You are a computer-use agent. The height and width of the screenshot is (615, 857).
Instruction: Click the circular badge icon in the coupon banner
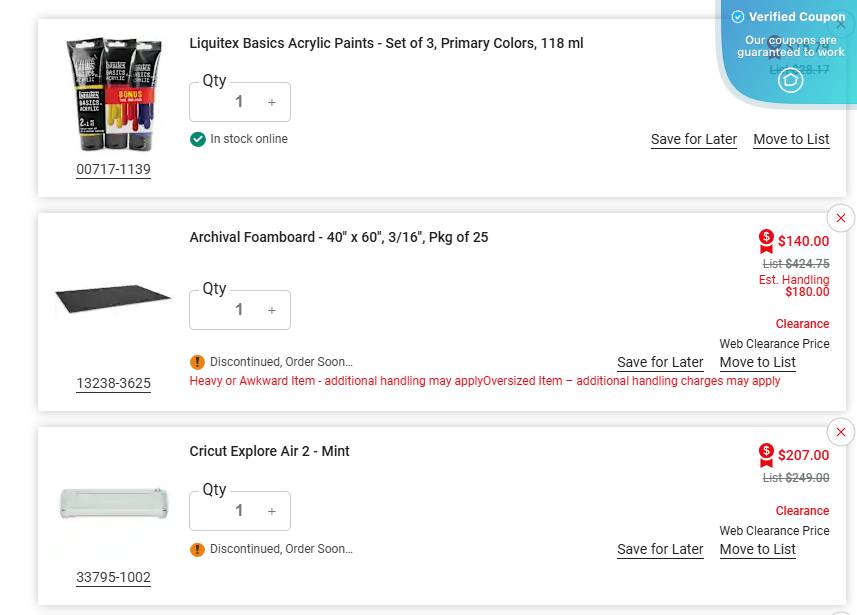[x=790, y=80]
